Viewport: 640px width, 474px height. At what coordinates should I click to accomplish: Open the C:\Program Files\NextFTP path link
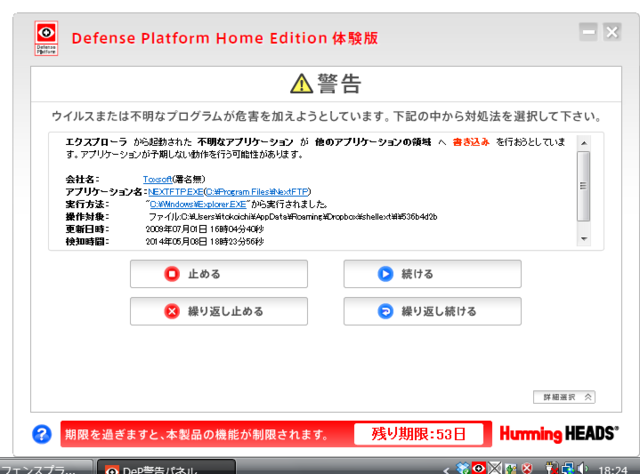coord(257,192)
